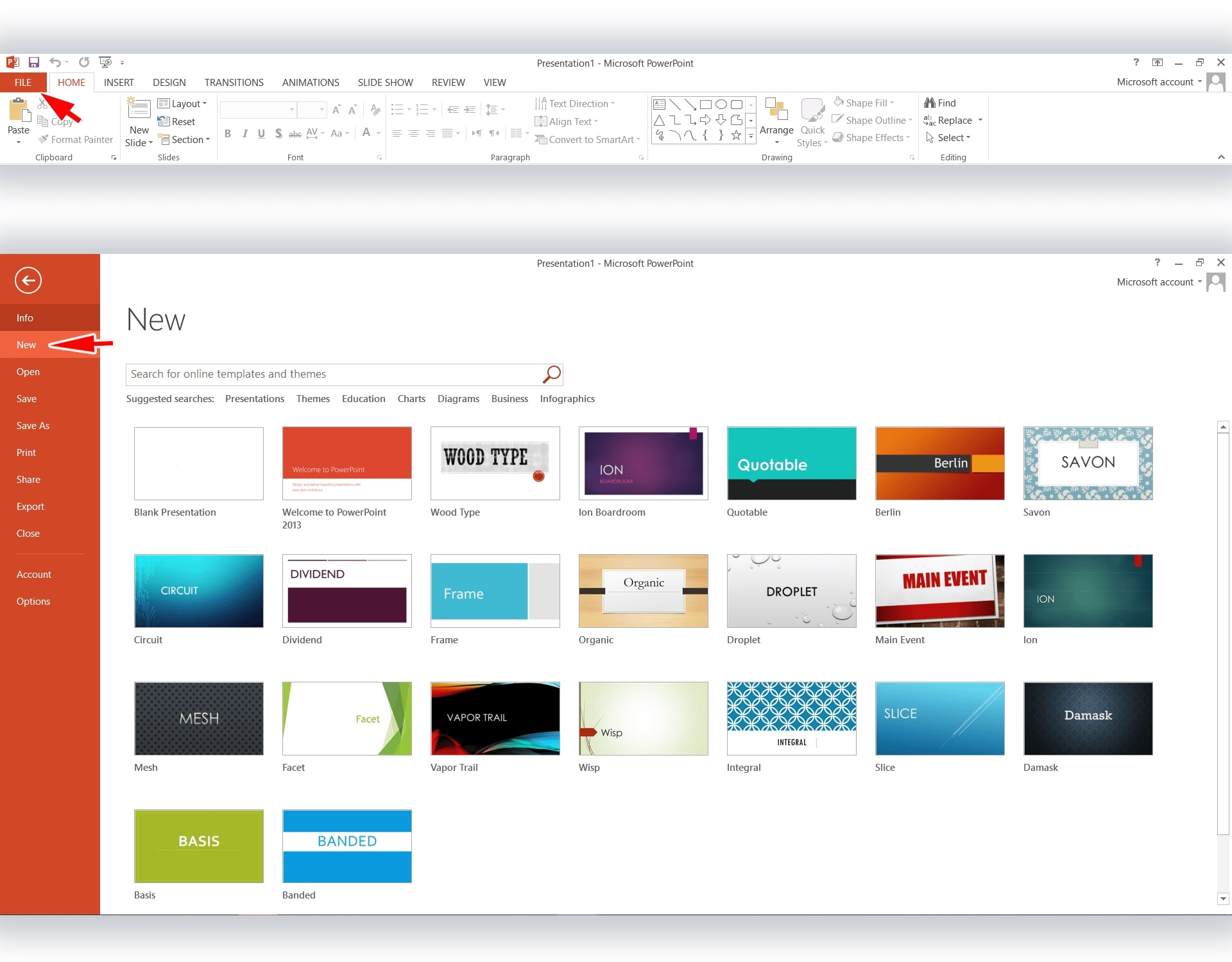Select Justify alignment toggle
1232x962 pixels.
[x=447, y=133]
